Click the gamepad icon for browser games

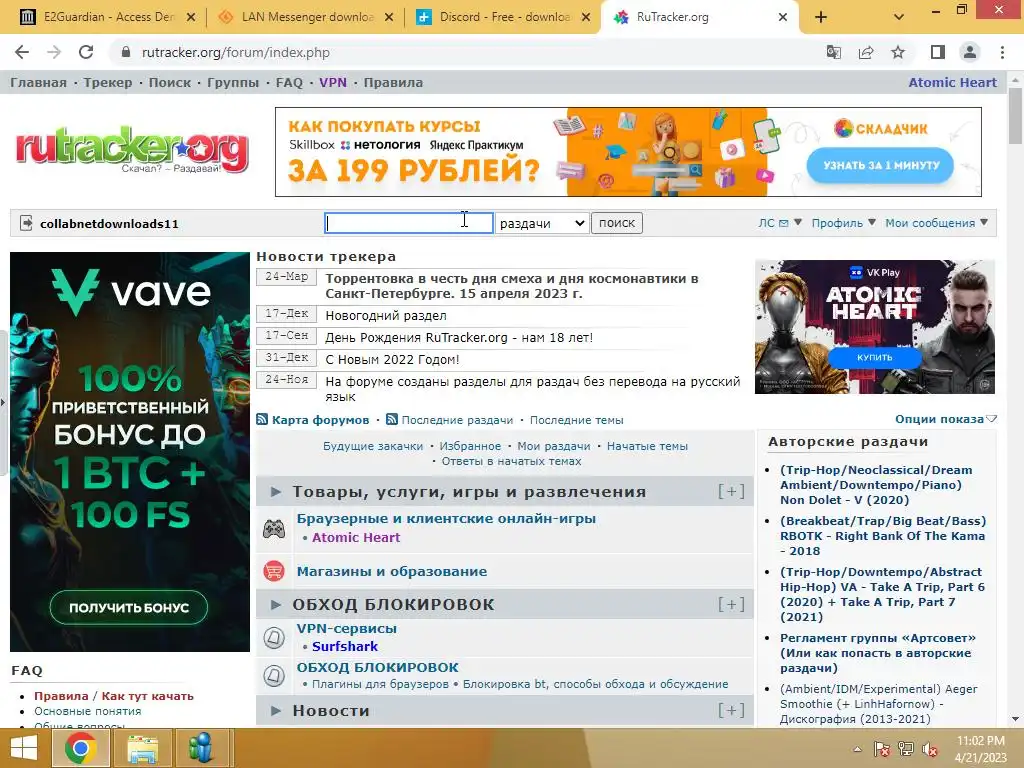[x=274, y=528]
